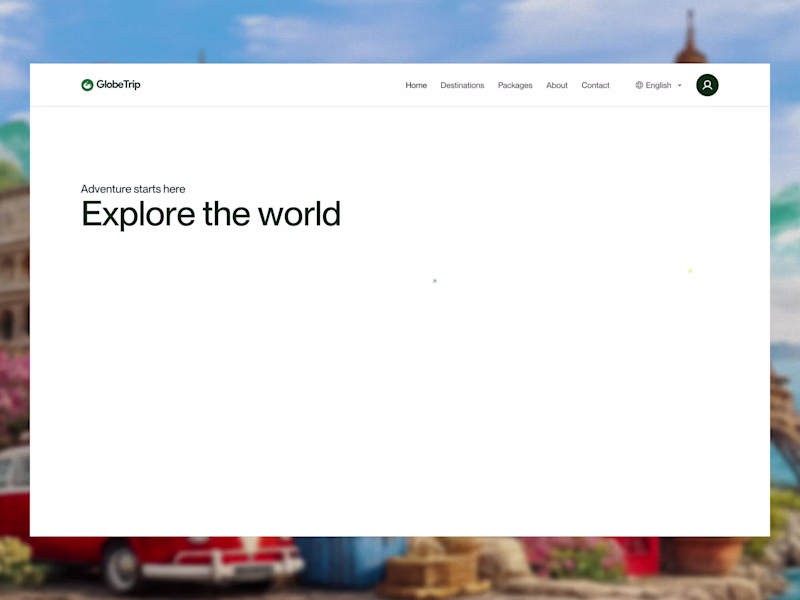Viewport: 800px width, 600px height.
Task: Click the tiny blue sparkle decoration
Action: tap(434, 281)
